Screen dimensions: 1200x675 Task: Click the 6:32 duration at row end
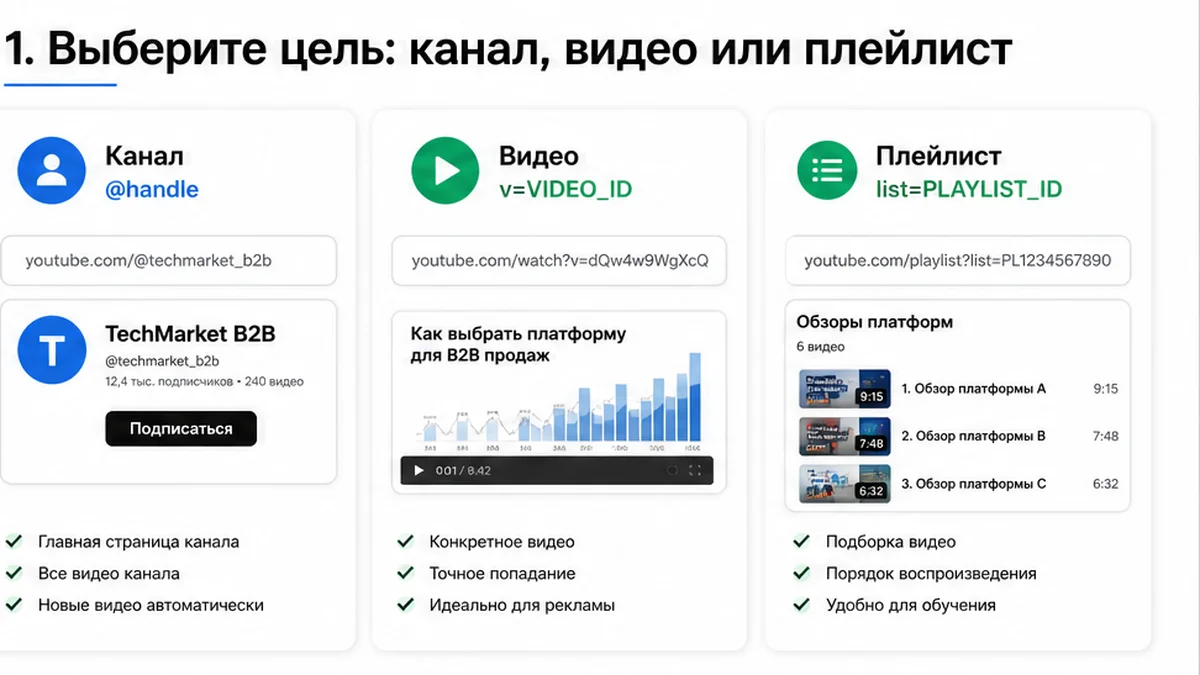coord(1106,484)
